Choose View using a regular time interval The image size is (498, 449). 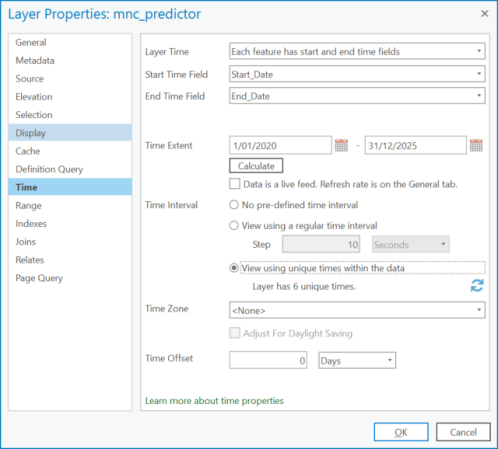point(234,226)
